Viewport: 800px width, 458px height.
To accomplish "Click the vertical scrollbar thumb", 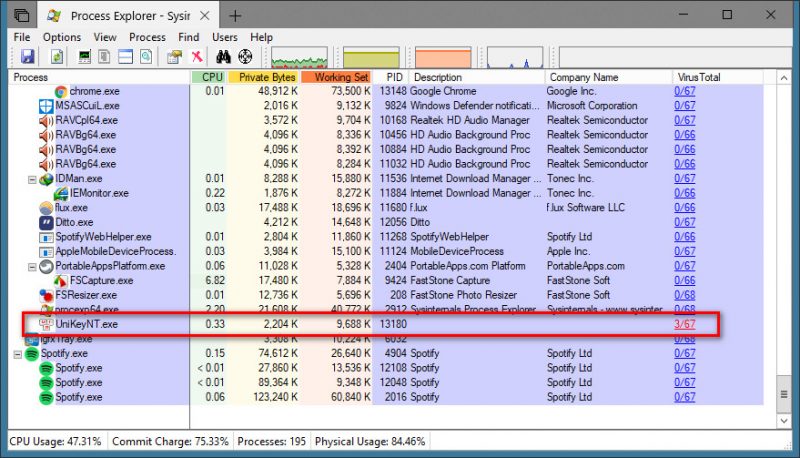I will 784,394.
